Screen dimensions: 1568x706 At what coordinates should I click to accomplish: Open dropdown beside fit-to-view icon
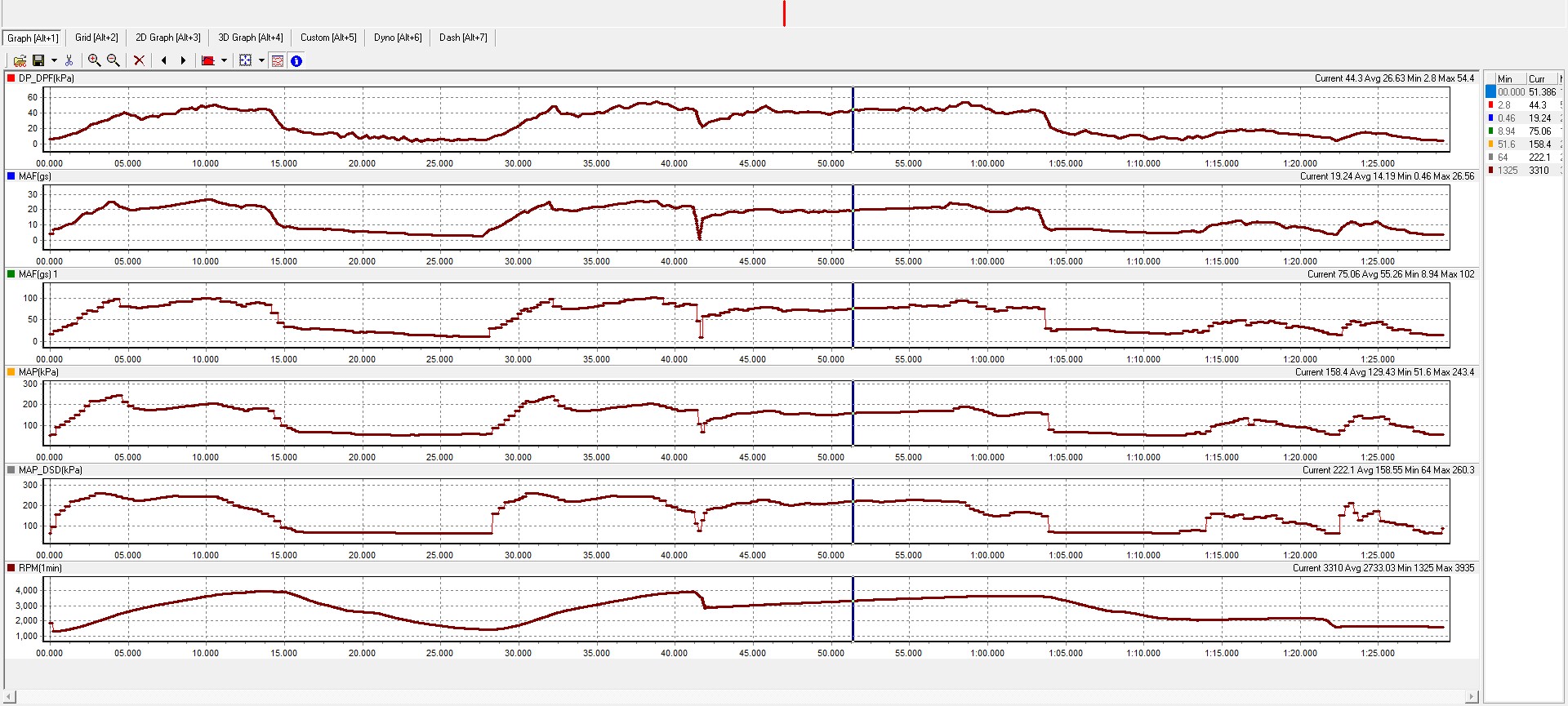261,60
